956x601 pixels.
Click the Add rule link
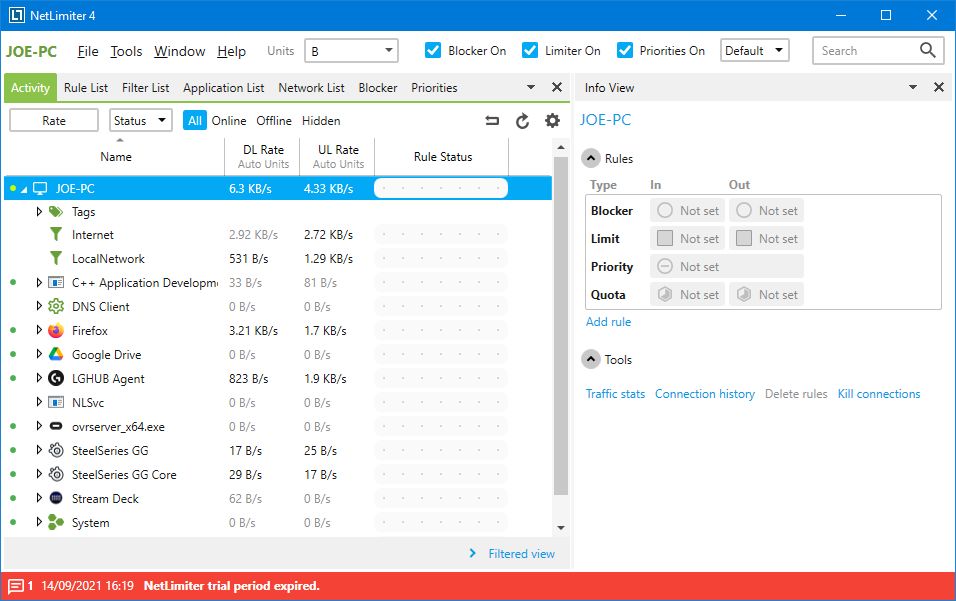coord(608,321)
